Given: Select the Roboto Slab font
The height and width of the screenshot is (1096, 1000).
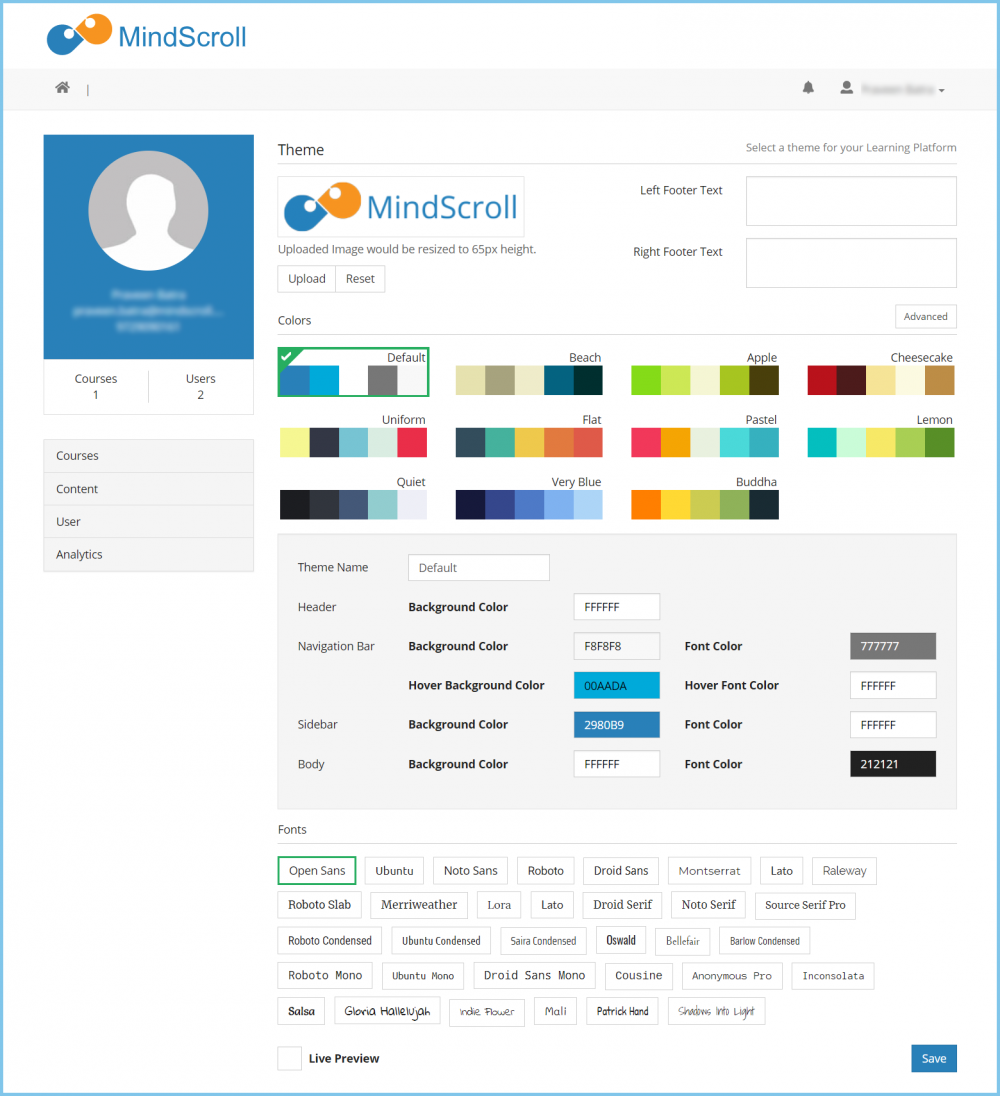Looking at the screenshot, I should coord(319,905).
